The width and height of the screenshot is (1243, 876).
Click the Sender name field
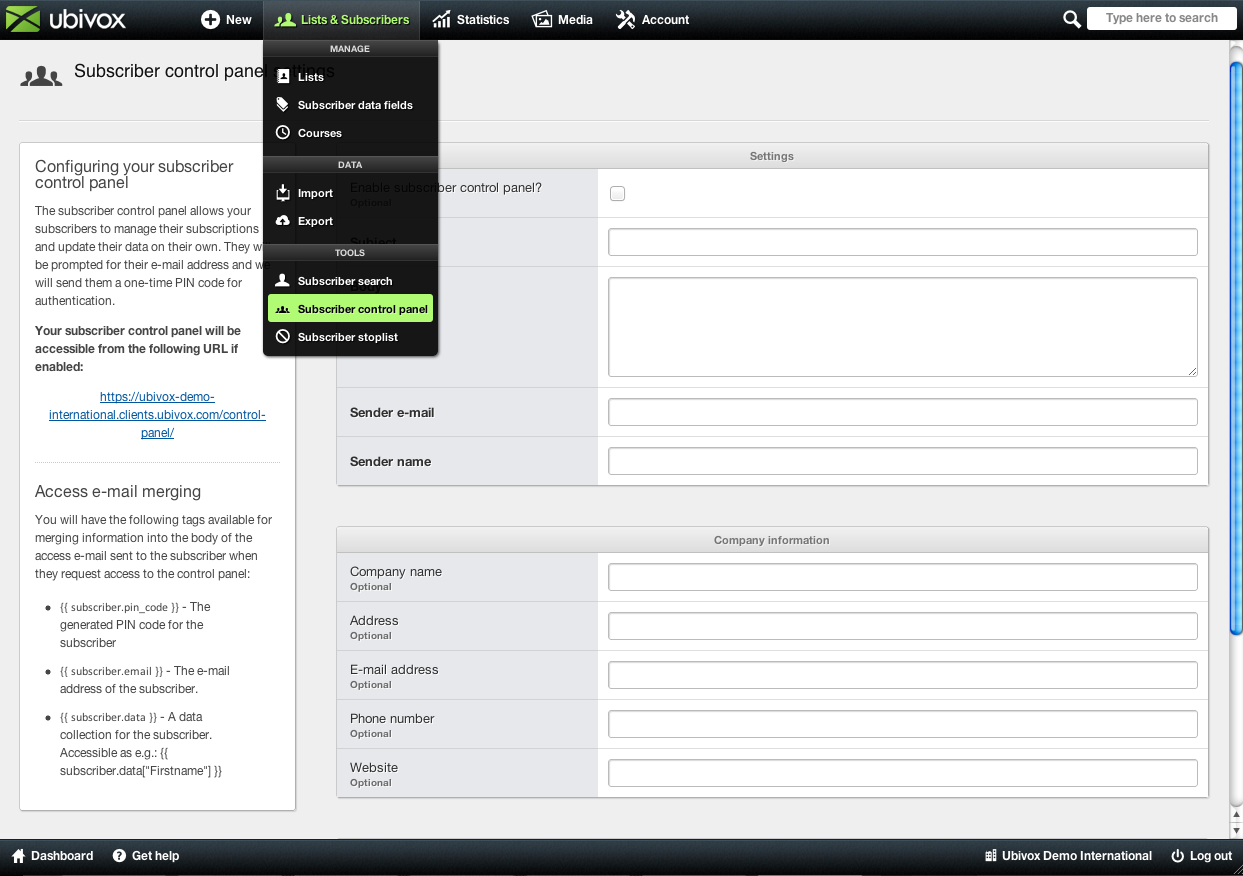(x=903, y=461)
